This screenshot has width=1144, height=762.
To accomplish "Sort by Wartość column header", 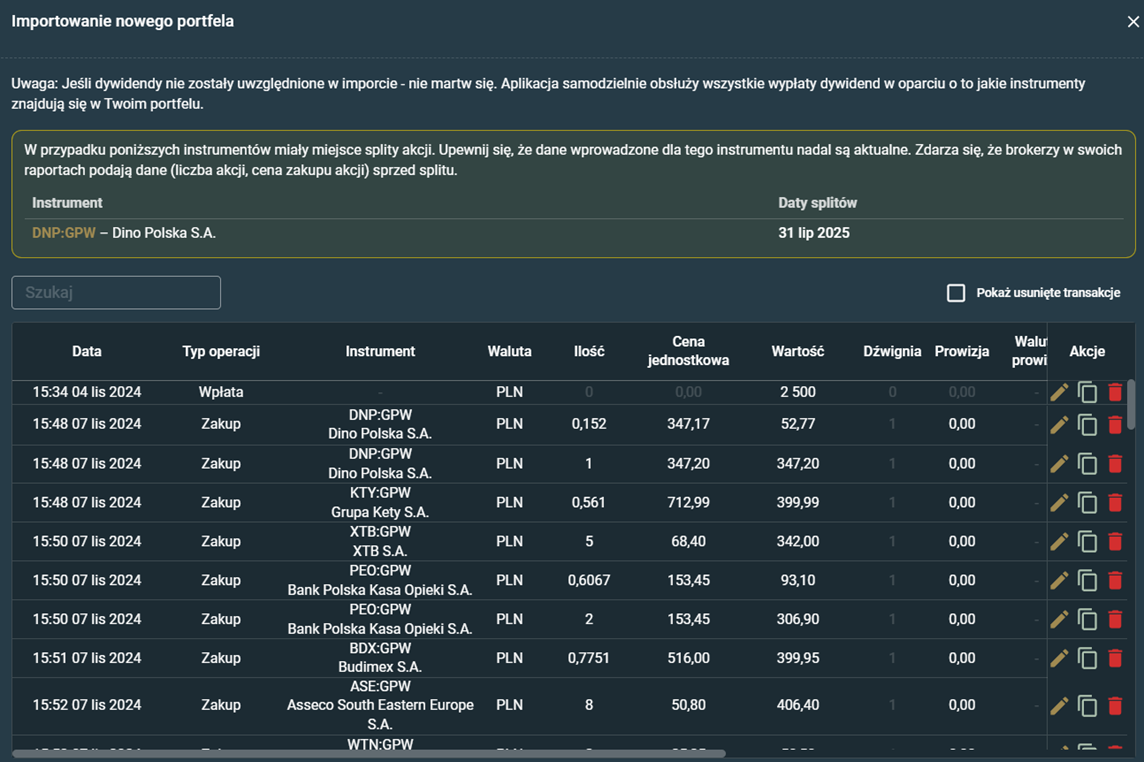I will point(797,351).
